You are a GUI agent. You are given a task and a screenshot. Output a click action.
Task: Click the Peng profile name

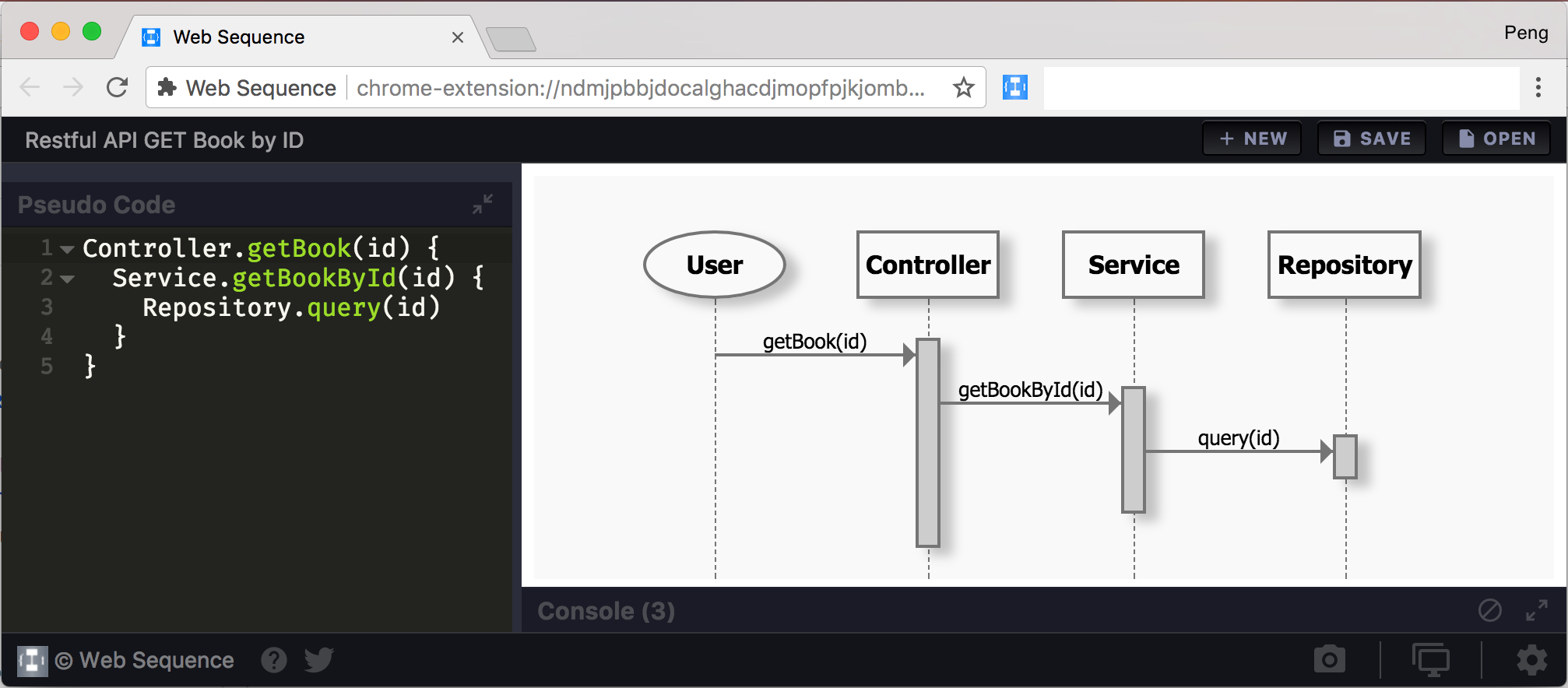(x=1526, y=33)
